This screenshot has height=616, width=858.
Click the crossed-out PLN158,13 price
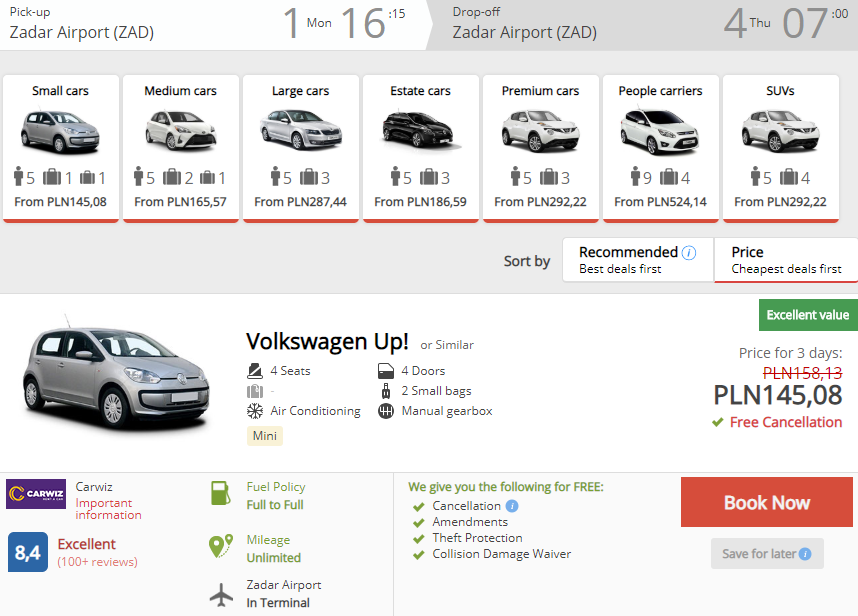point(802,373)
